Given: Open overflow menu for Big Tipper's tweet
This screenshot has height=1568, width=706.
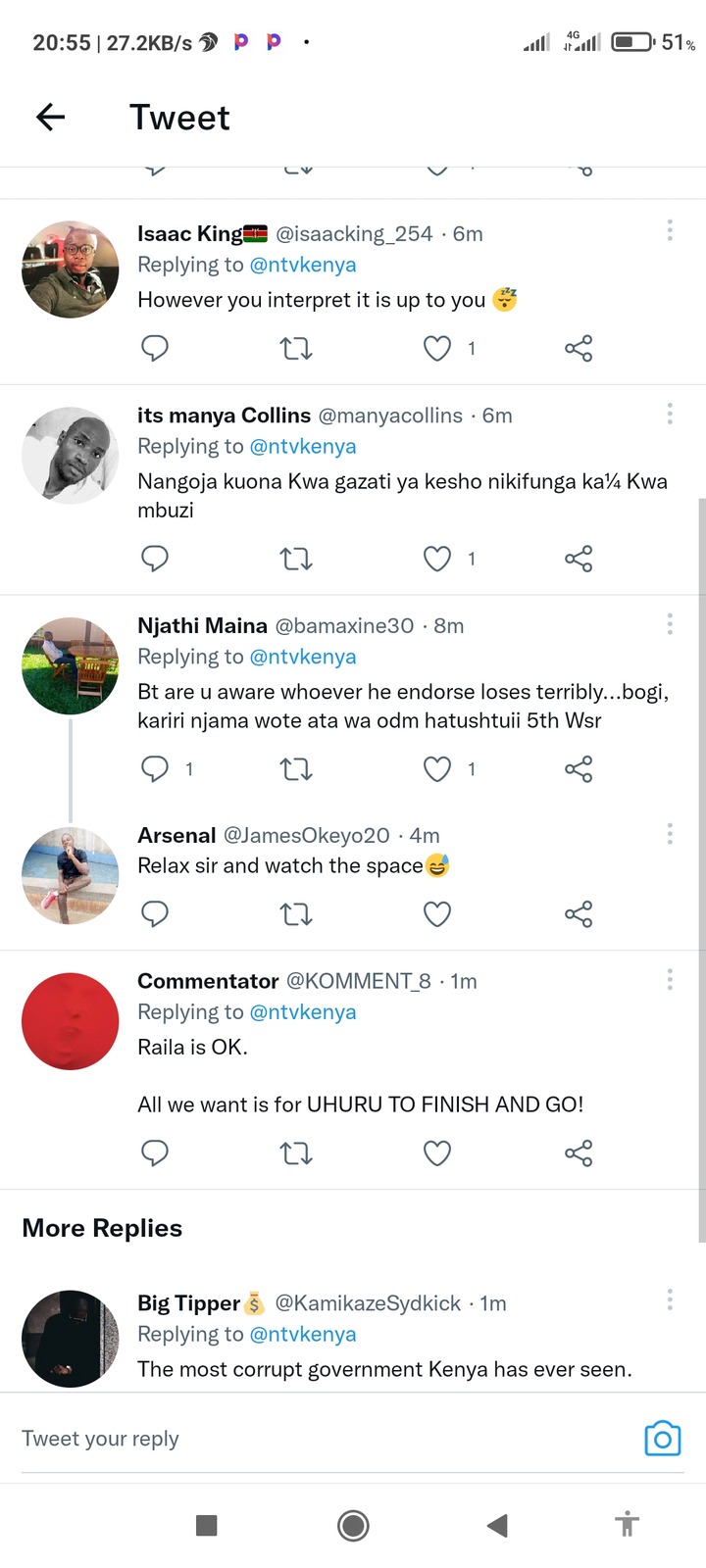Looking at the screenshot, I should (x=670, y=1299).
